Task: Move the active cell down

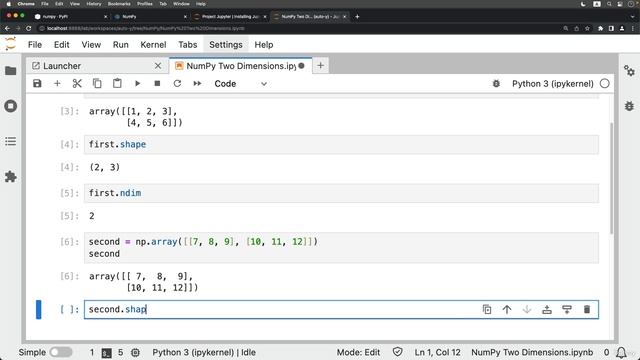Action: [x=527, y=309]
